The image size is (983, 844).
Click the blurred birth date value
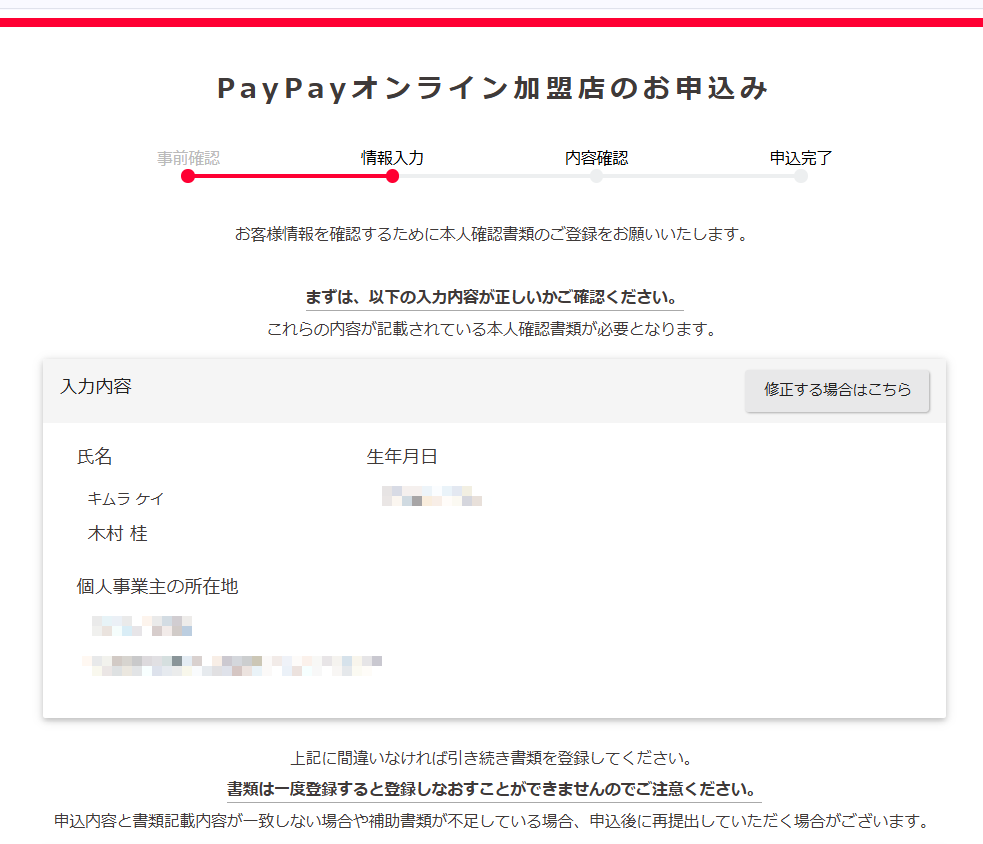pyautogui.click(x=432, y=496)
